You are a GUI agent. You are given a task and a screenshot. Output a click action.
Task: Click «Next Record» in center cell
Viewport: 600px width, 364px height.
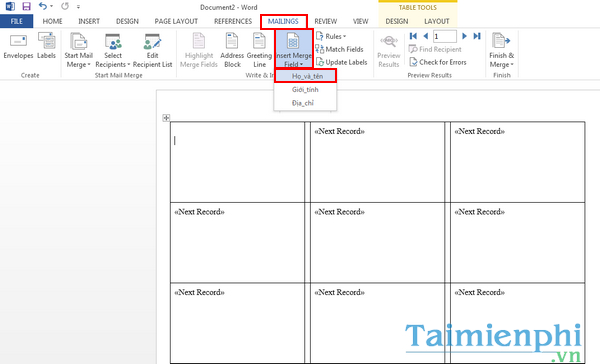pyautogui.click(x=339, y=212)
